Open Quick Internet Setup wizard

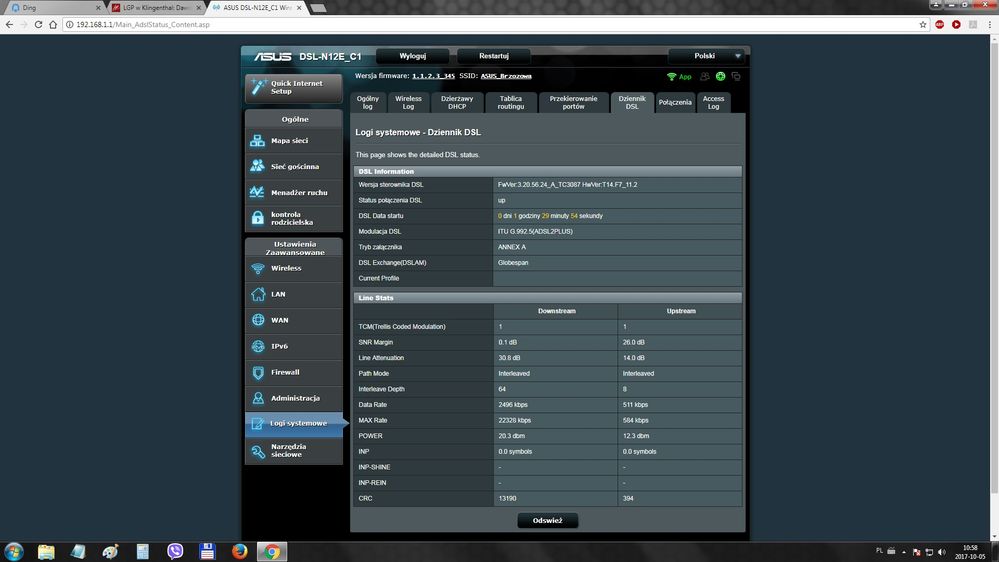(293, 87)
